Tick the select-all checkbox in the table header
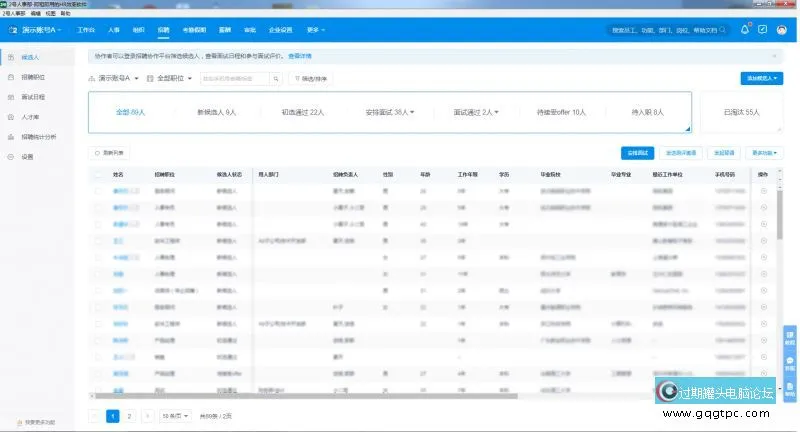This screenshot has height=432, width=800. tap(98, 174)
